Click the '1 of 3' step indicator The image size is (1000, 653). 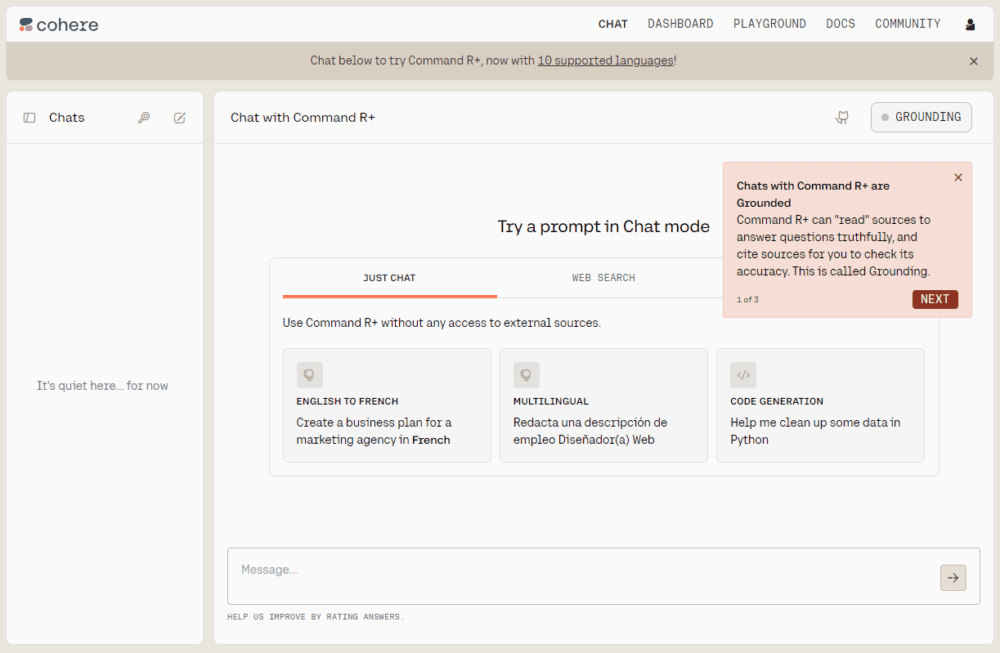tap(747, 300)
